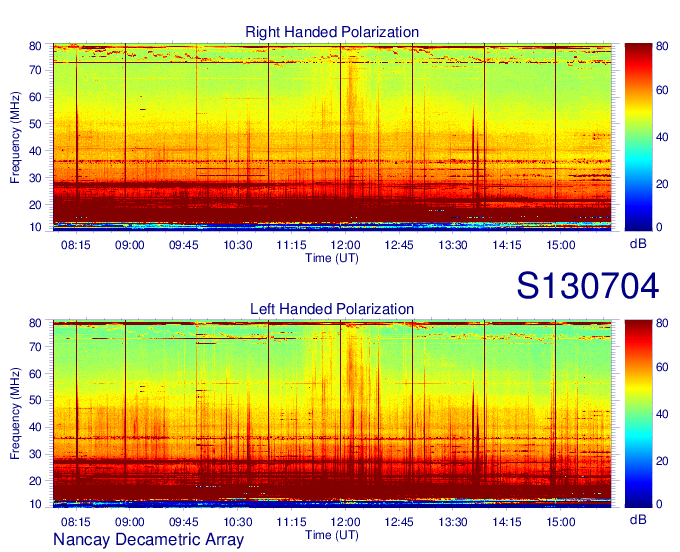This screenshot has height=552, width=680.
Task: Click the dB unit label of Left Handed colorbar
Action: pyautogui.click(x=638, y=519)
